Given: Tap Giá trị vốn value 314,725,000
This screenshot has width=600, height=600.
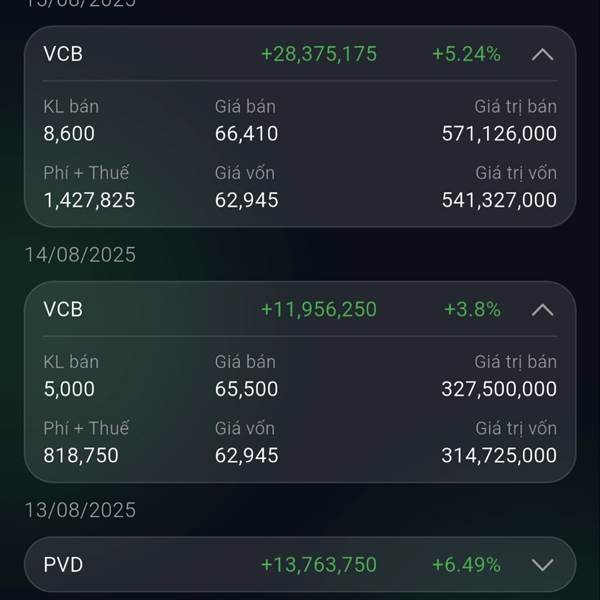Looking at the screenshot, I should pos(499,455).
